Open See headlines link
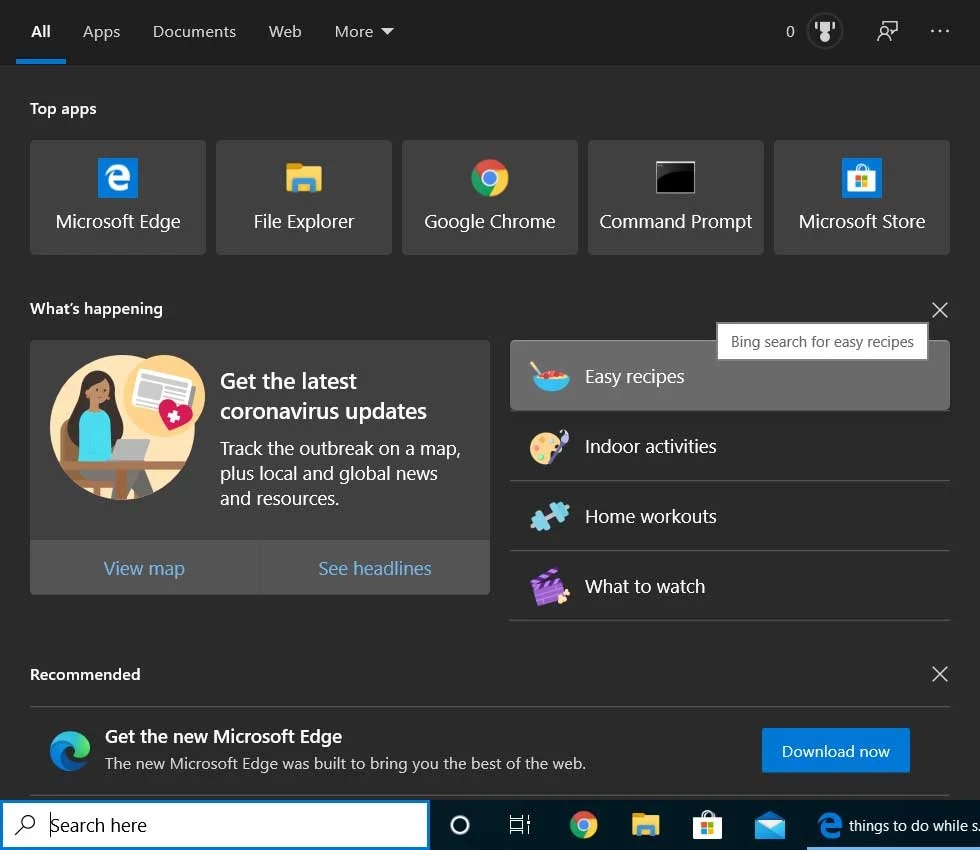 375,568
